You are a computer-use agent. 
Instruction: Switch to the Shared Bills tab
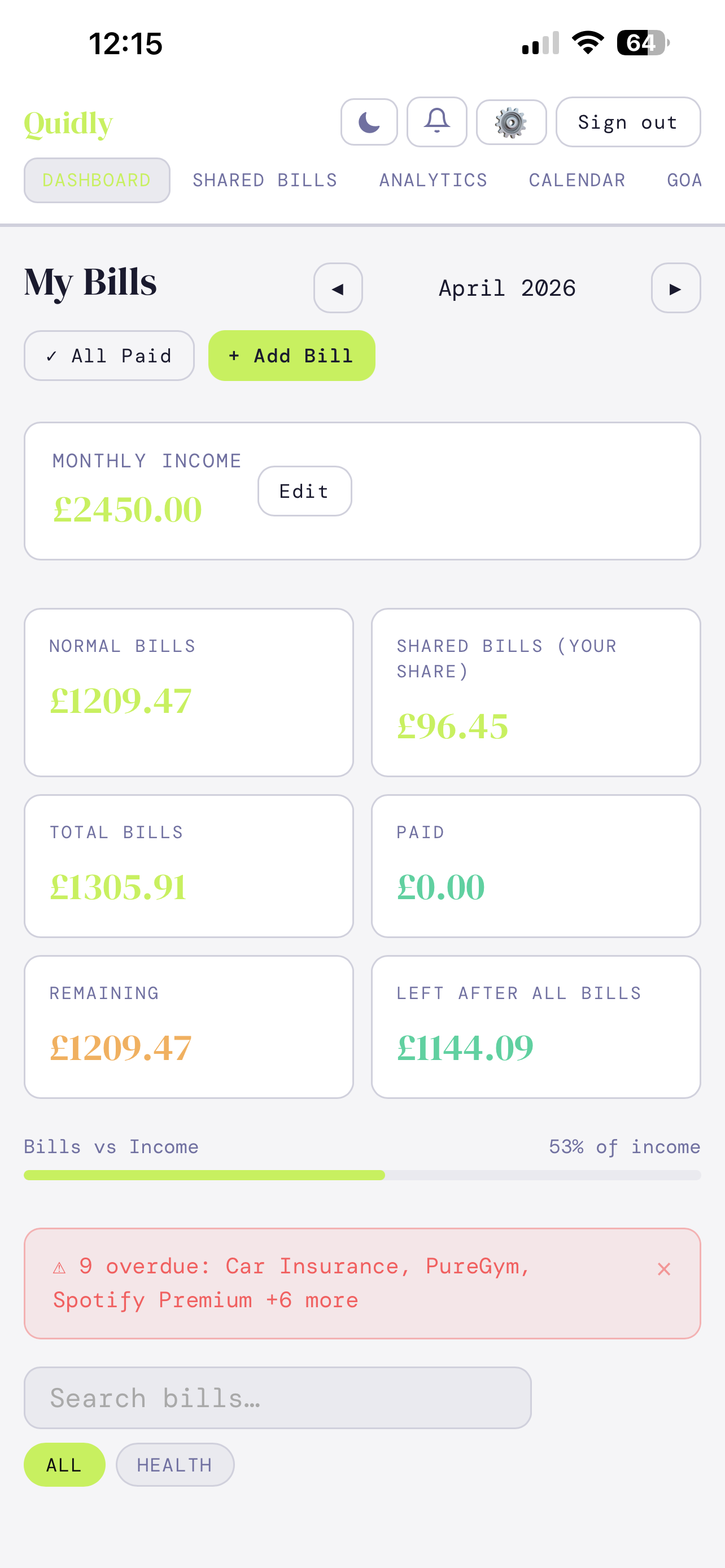point(265,180)
